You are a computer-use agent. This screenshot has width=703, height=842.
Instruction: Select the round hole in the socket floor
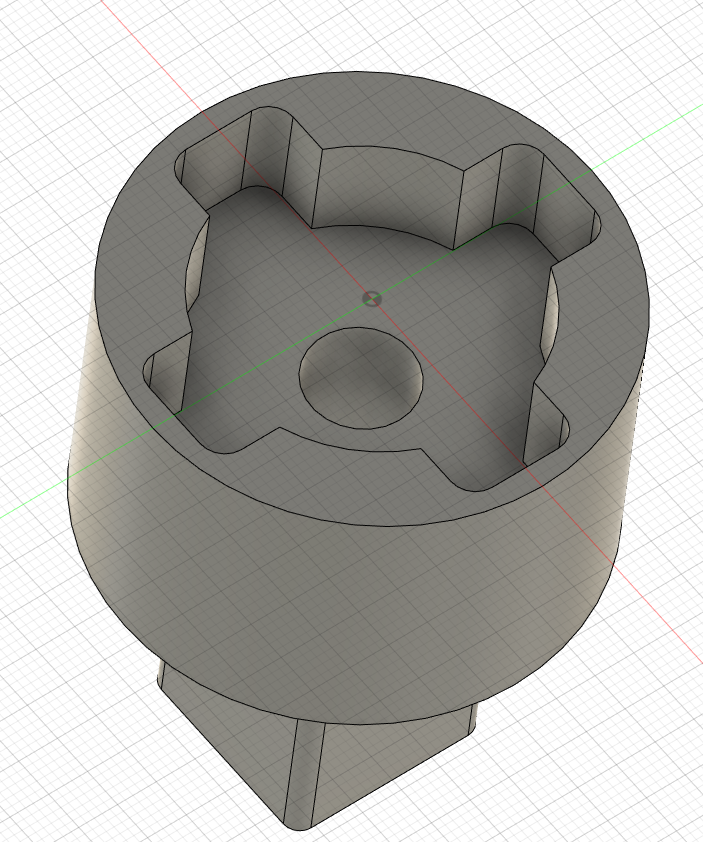361,378
